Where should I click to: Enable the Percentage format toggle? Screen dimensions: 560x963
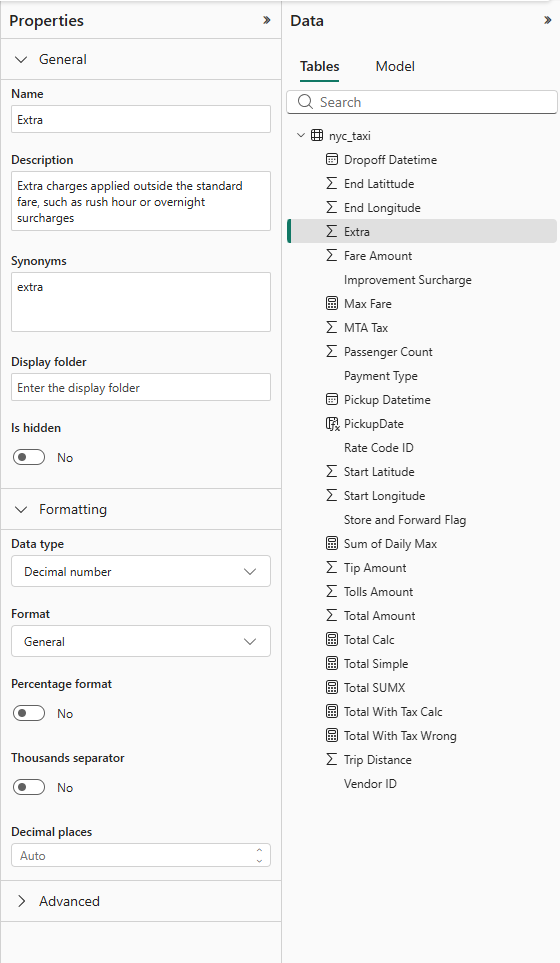29,713
